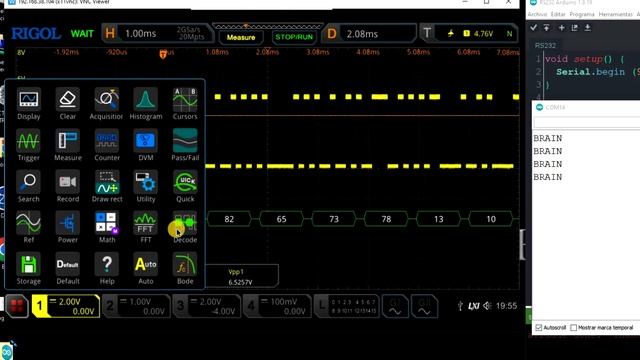Click decoded value 13 on bus
This screenshot has height=360, width=640.
tap(438, 219)
